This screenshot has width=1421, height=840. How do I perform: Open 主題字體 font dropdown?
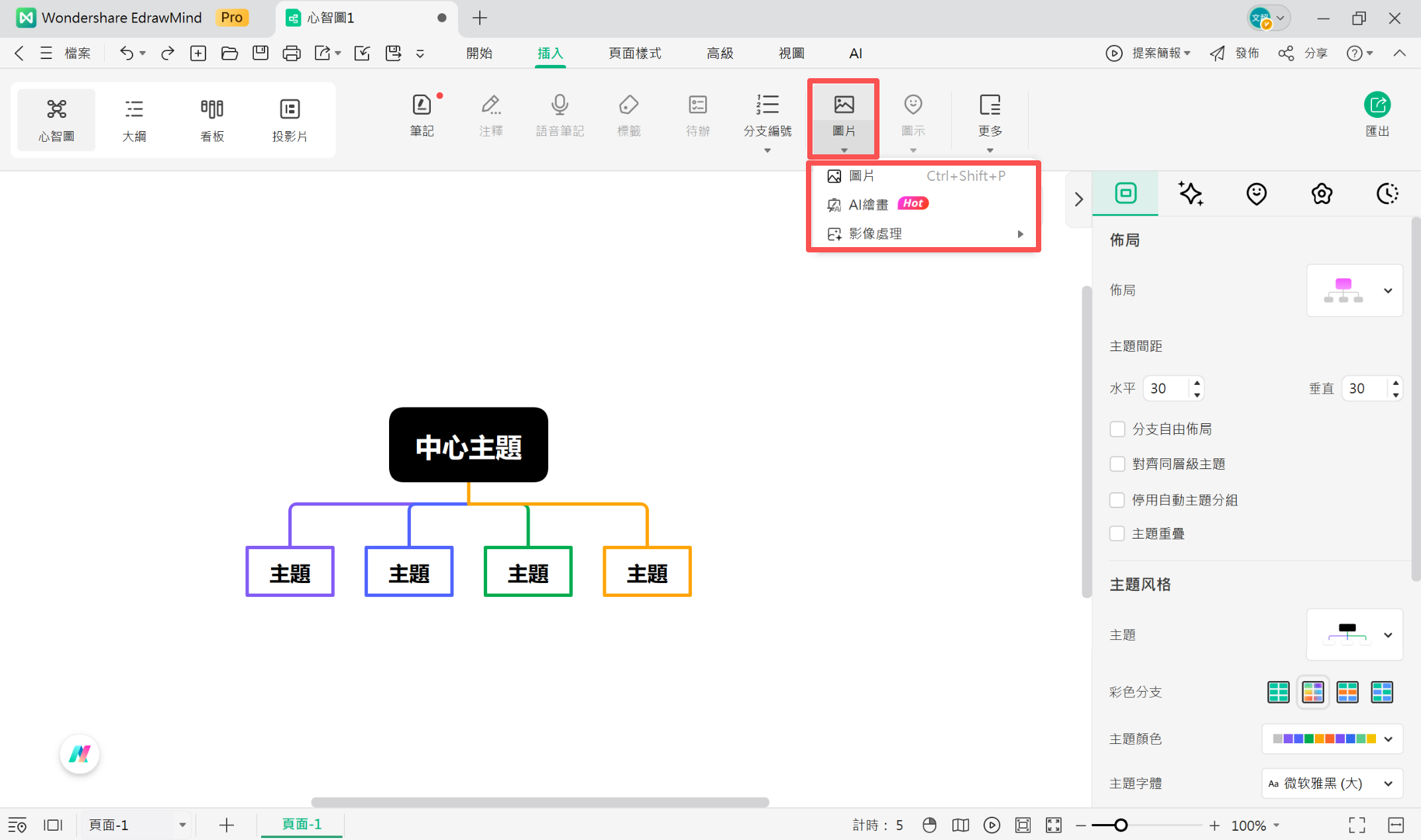click(x=1332, y=784)
